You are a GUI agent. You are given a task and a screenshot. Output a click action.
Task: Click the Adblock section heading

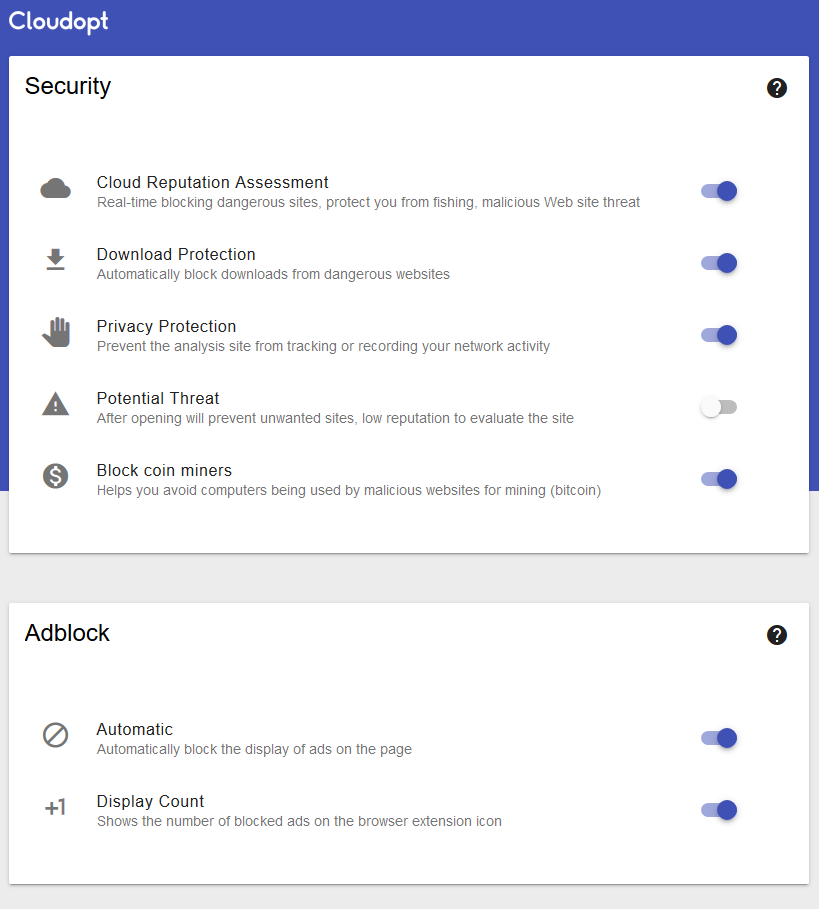(67, 633)
